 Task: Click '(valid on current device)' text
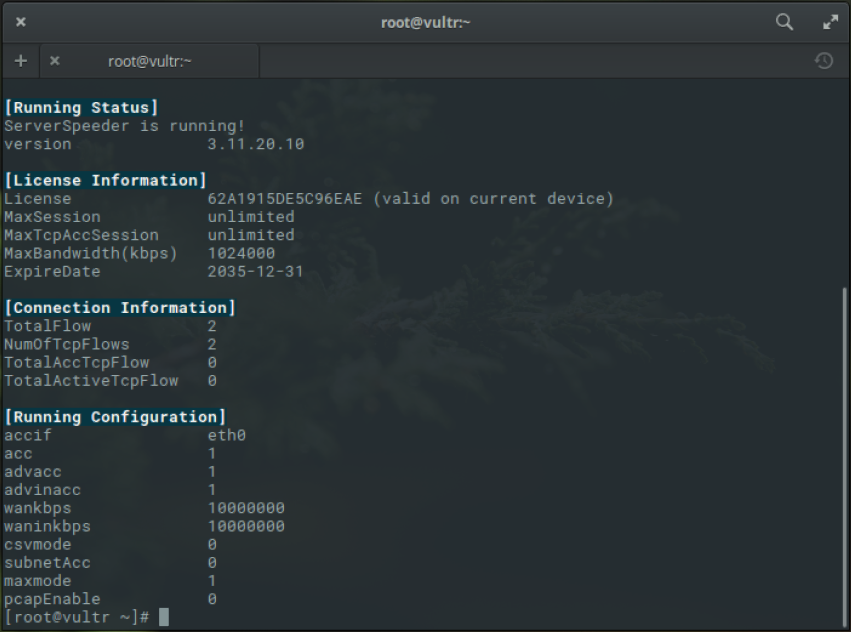tap(493, 199)
